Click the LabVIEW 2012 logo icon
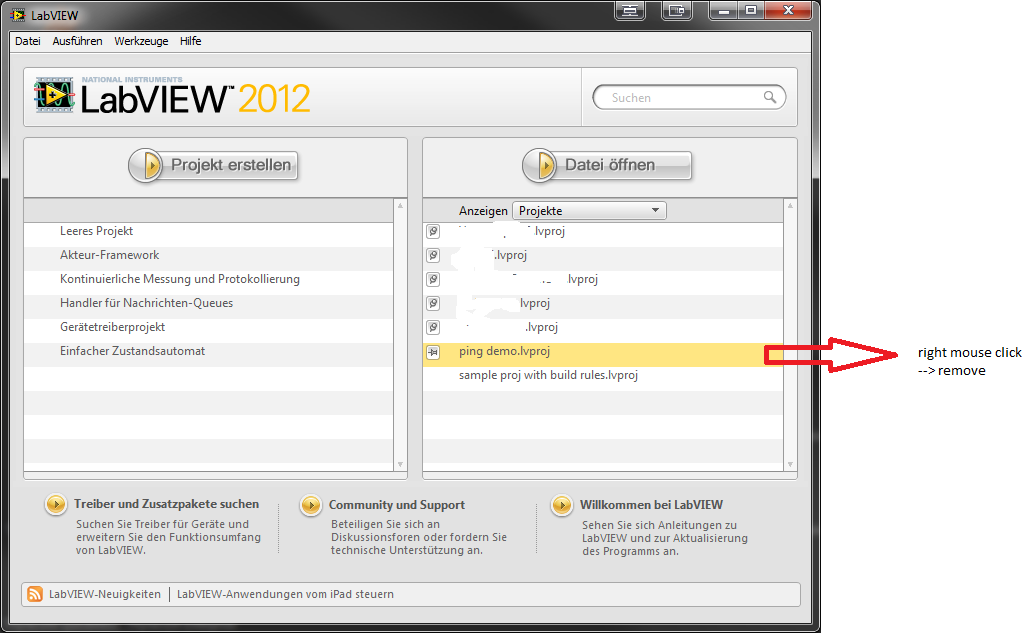This screenshot has height=633, width=1034. click(54, 95)
